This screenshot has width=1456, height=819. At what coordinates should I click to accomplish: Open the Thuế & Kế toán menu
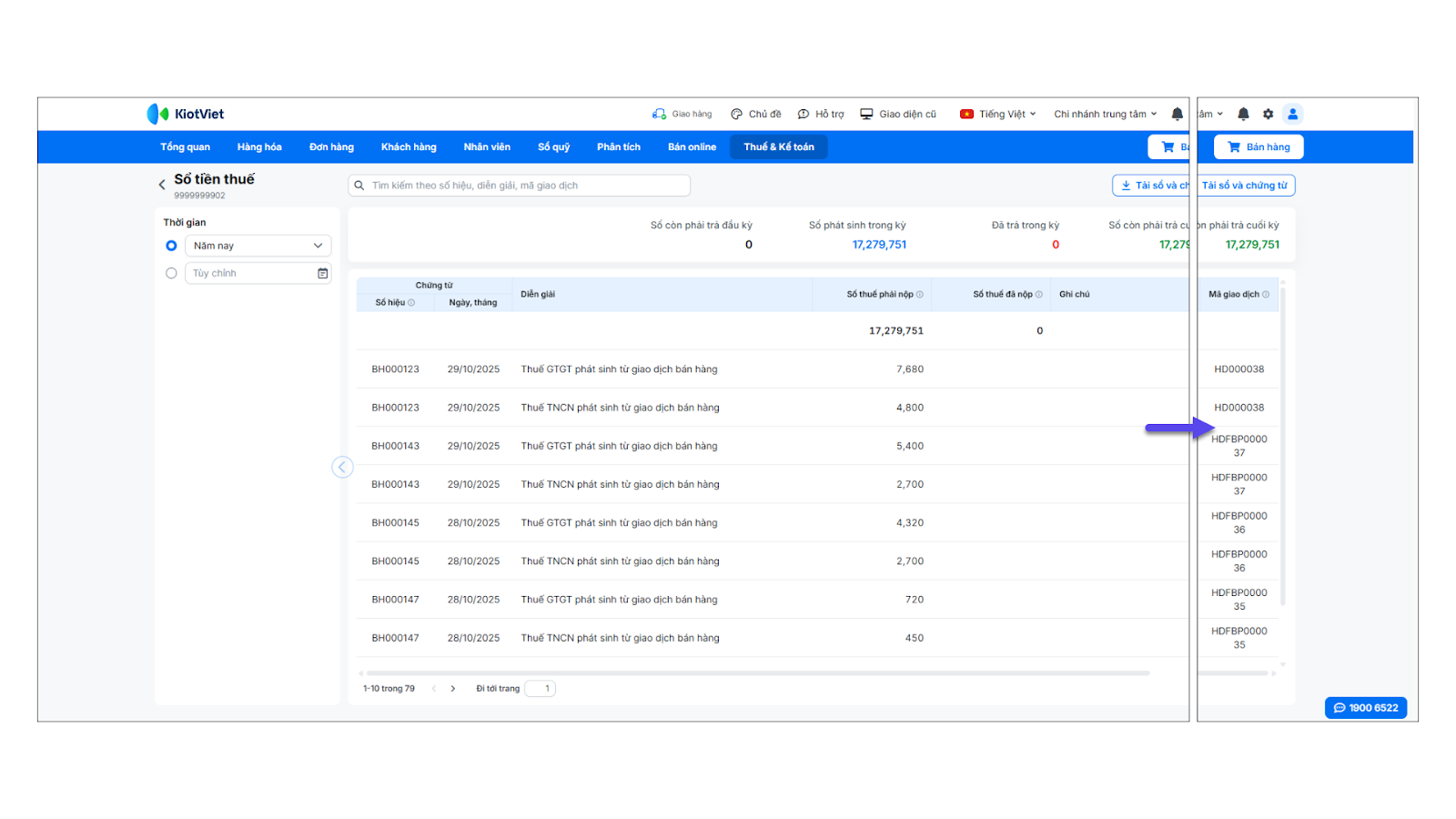tap(778, 147)
